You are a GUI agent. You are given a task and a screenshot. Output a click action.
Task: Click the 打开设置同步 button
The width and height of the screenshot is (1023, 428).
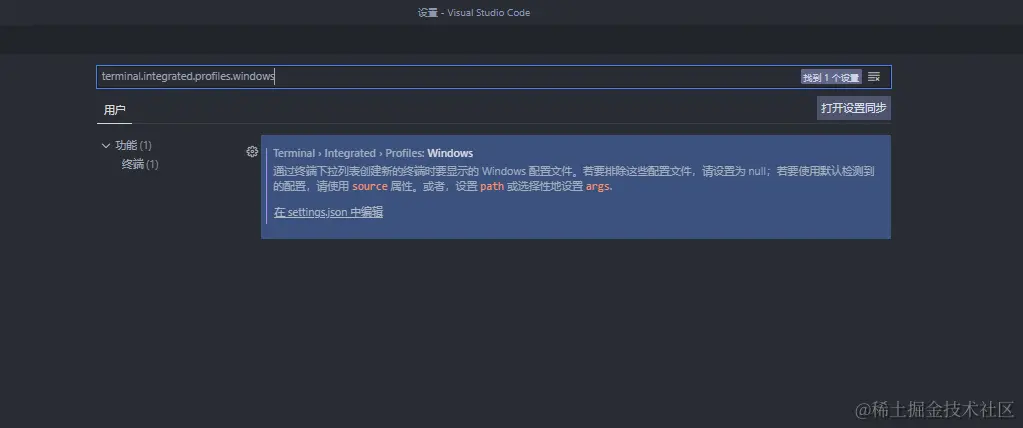[853, 108]
